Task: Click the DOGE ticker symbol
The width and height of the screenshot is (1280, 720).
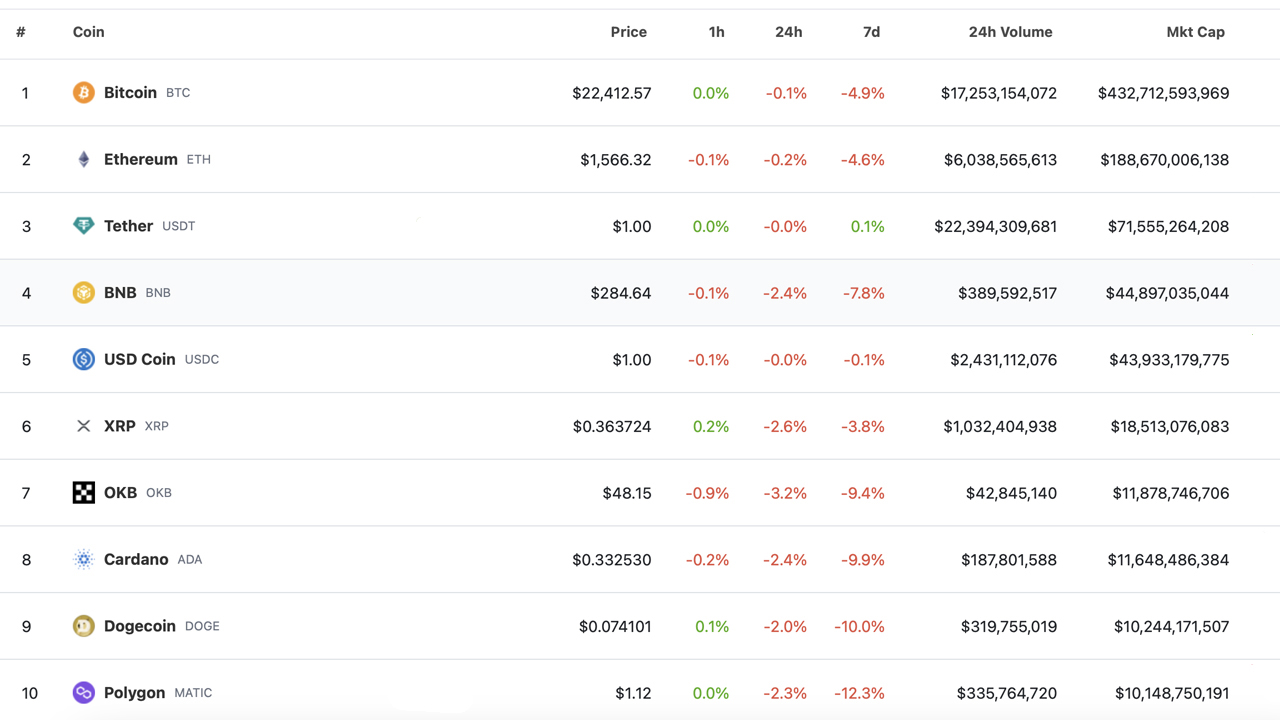Action: tap(202, 627)
